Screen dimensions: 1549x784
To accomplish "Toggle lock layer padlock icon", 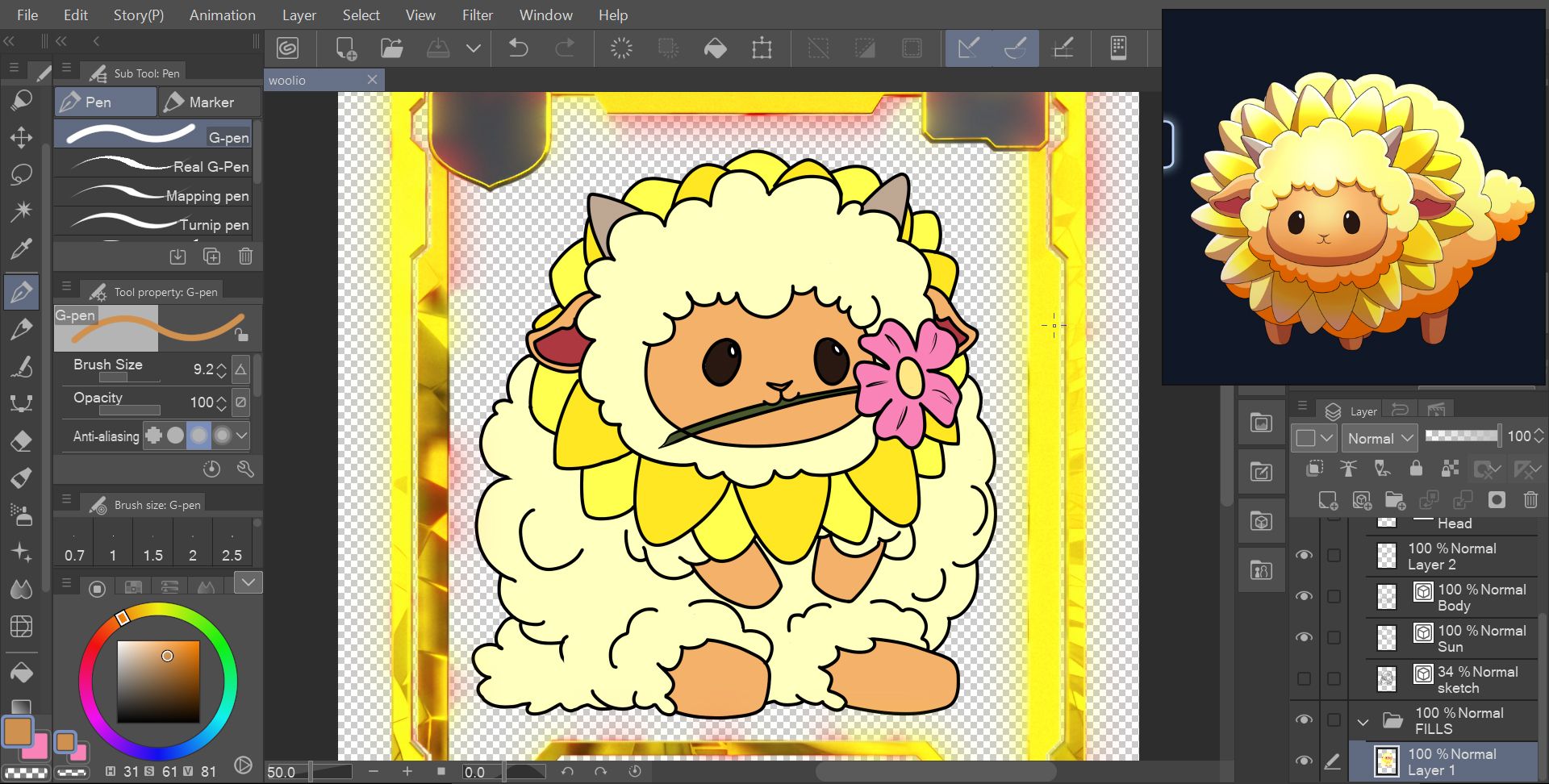I will [x=1416, y=468].
